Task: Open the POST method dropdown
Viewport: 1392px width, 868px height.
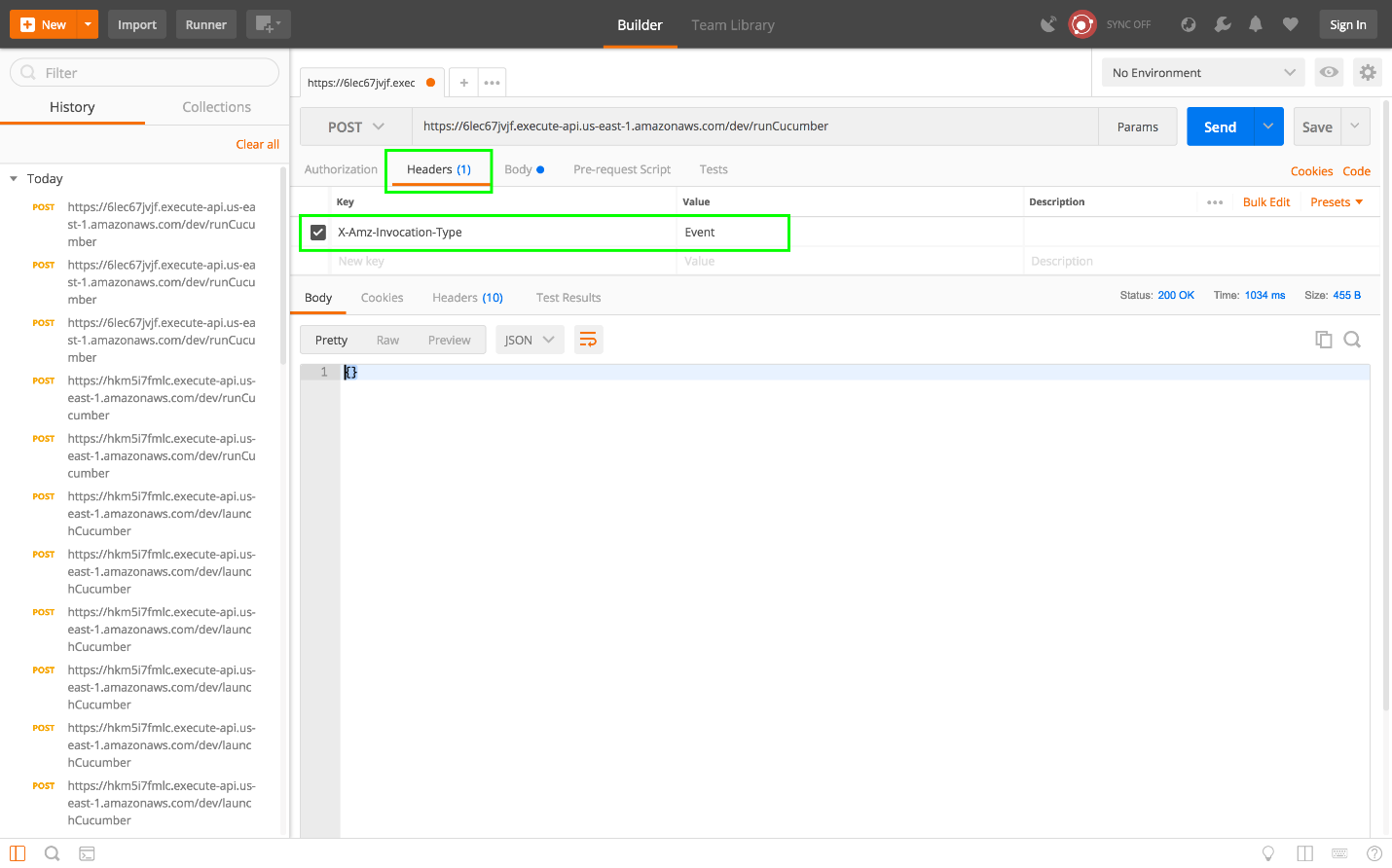Action: point(355,127)
